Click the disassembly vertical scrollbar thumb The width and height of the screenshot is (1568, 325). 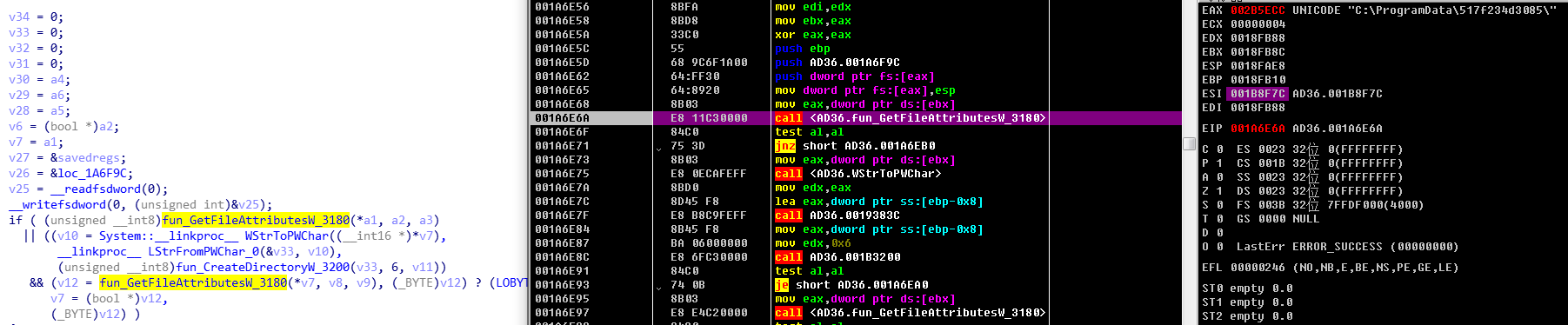coord(1189,143)
